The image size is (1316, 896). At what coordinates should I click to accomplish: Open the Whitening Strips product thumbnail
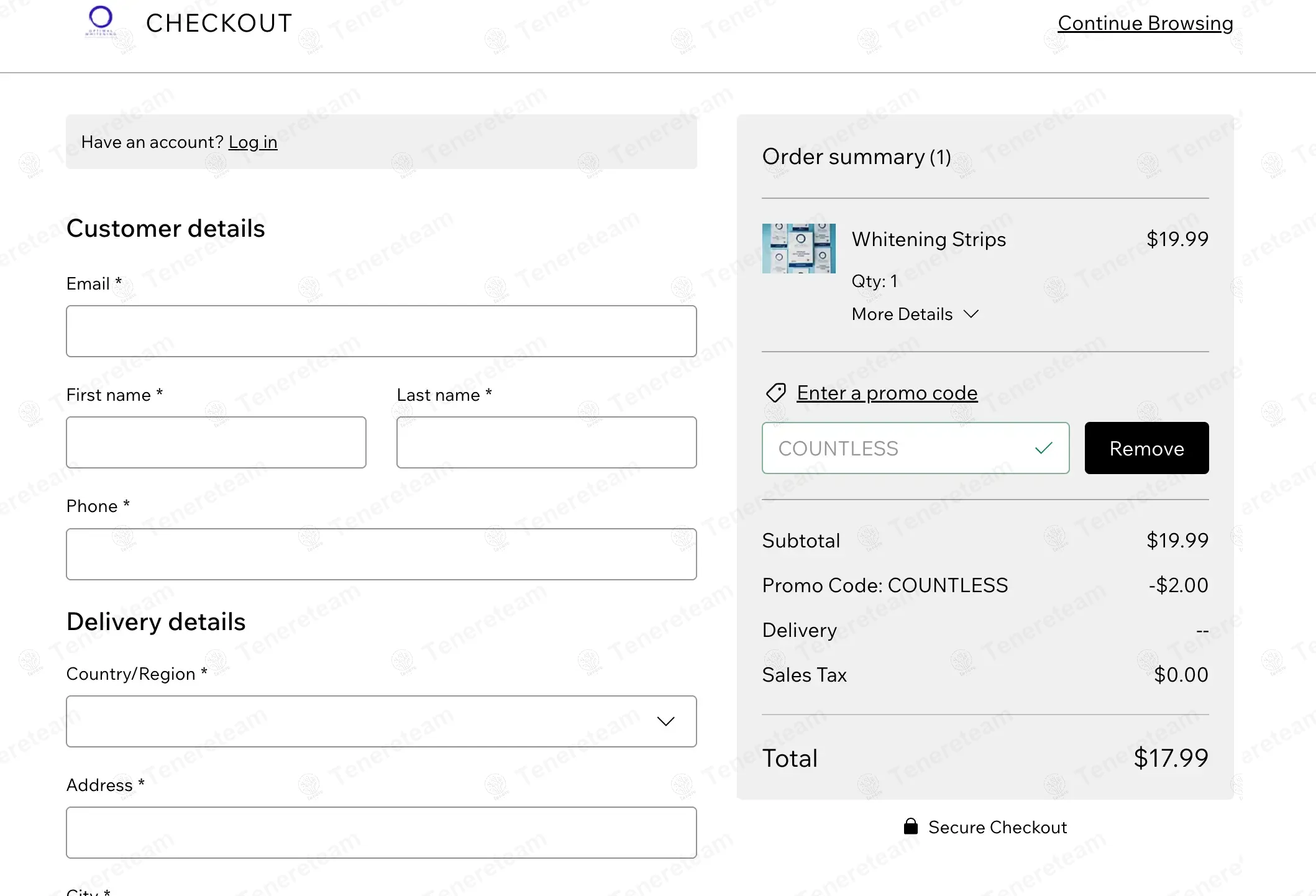point(799,249)
